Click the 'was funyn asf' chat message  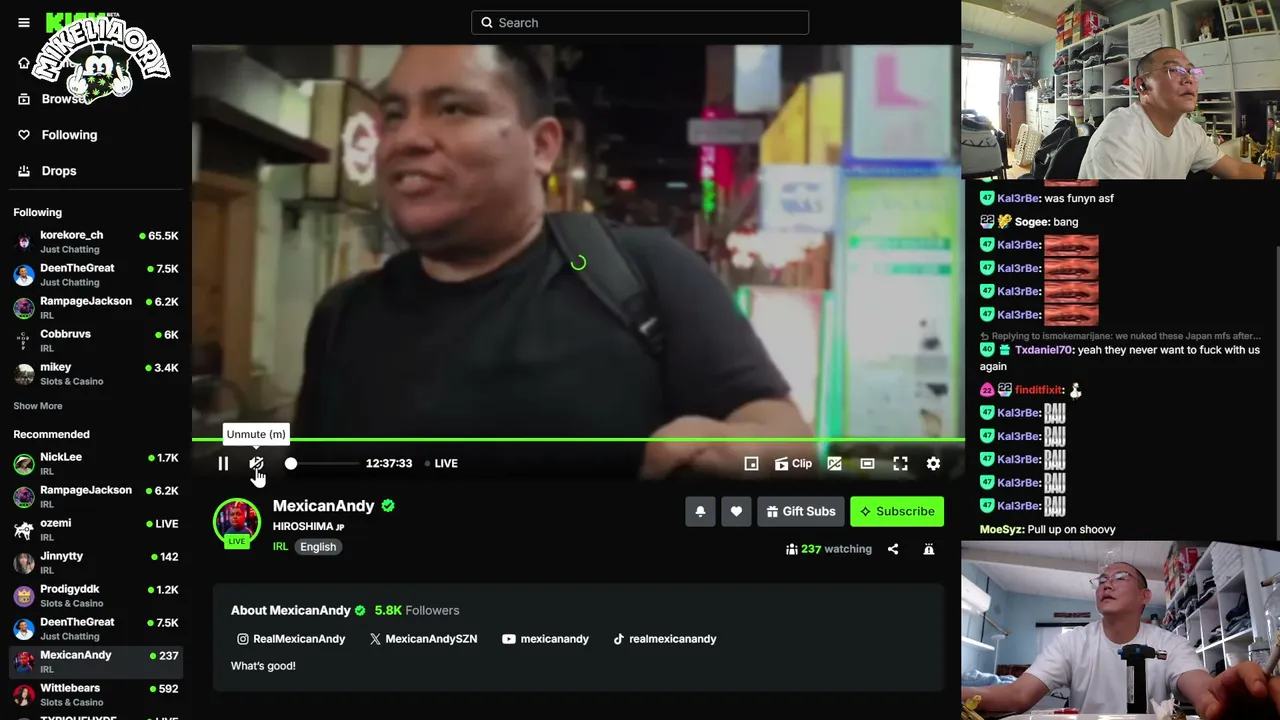coord(1079,198)
